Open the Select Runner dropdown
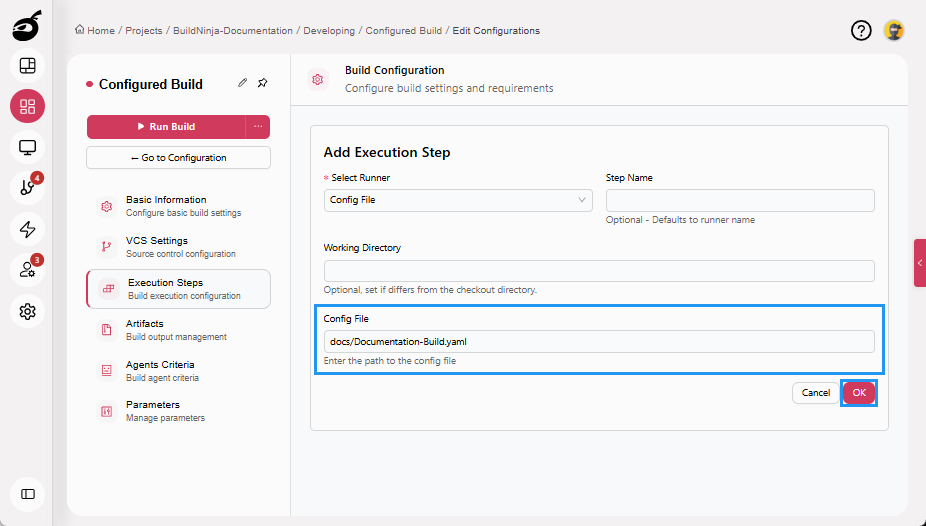926x526 pixels. 458,200
